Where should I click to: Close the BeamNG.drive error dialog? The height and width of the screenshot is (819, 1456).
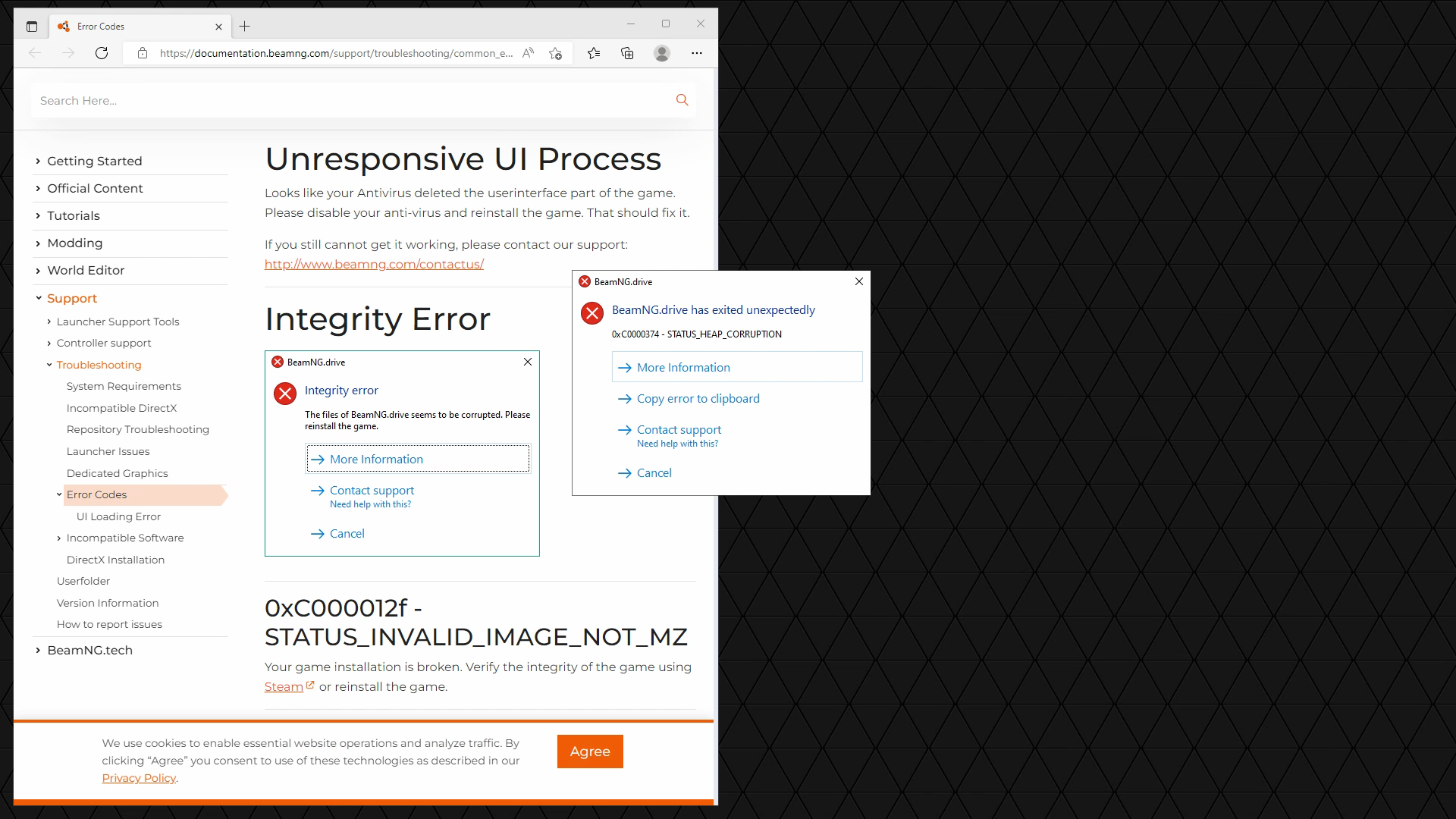coord(859,281)
